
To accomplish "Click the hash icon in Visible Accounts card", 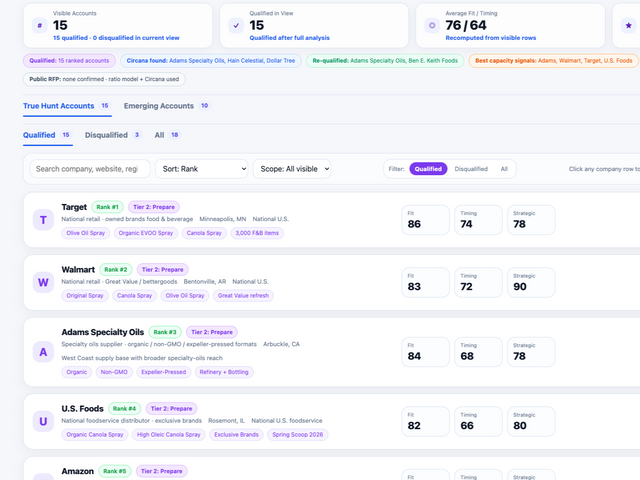I will 40,25.
